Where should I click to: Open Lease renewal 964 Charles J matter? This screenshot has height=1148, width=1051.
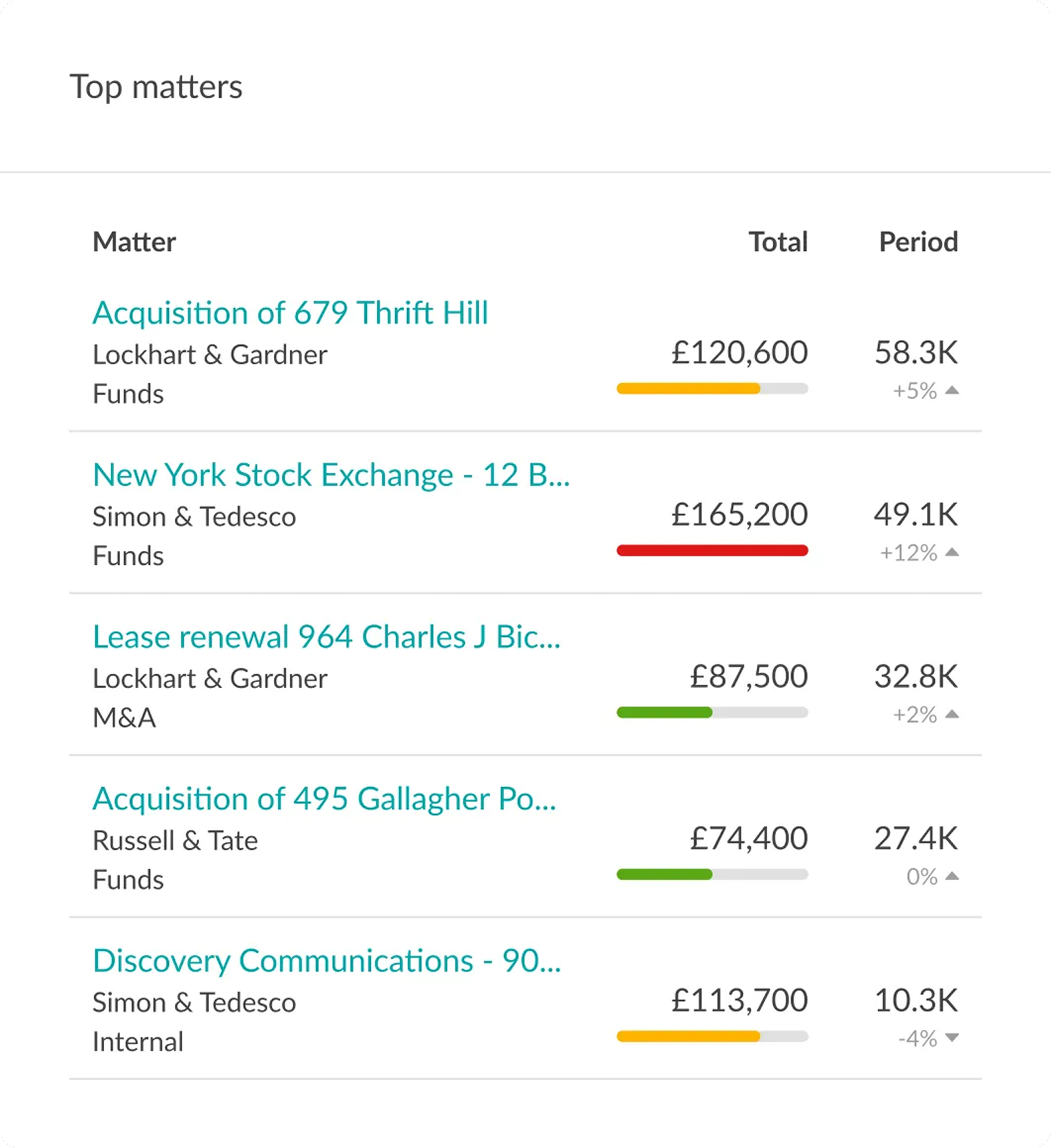click(327, 637)
